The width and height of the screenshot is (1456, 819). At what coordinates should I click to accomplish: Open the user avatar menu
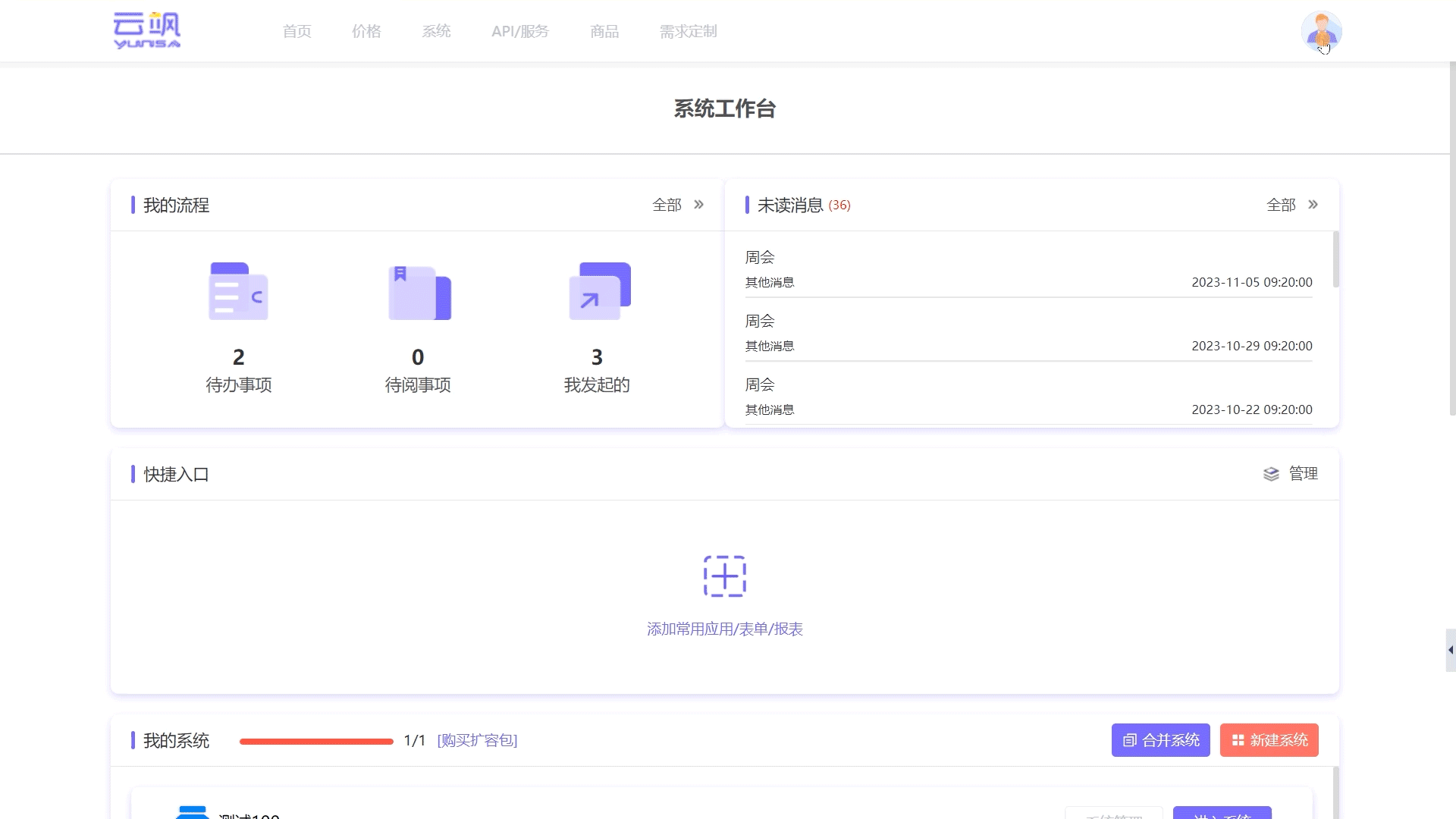coord(1321,32)
